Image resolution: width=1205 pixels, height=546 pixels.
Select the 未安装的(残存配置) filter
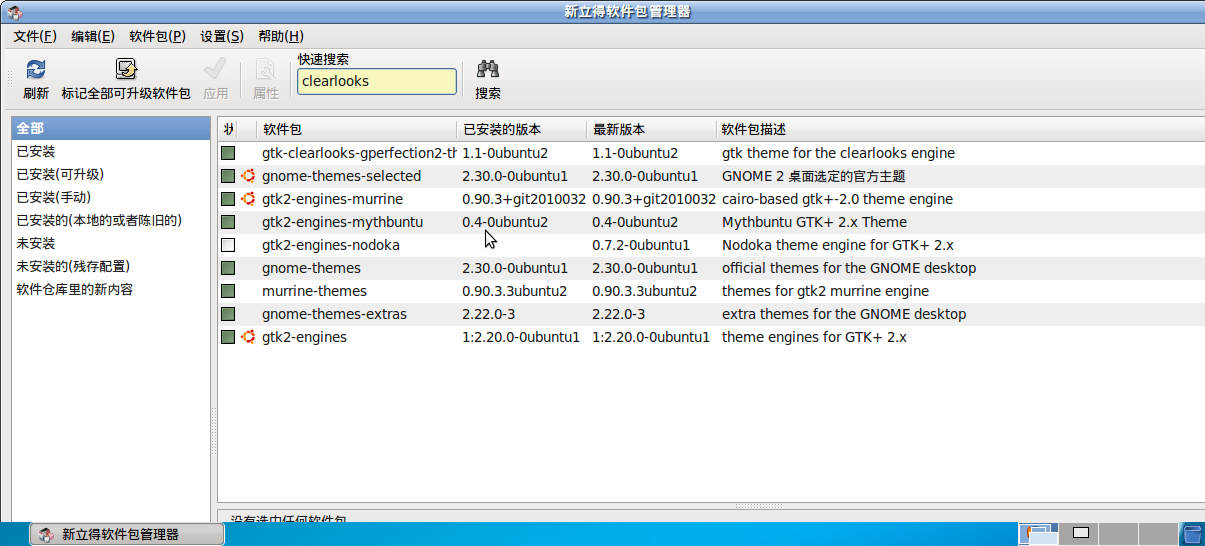point(109,266)
